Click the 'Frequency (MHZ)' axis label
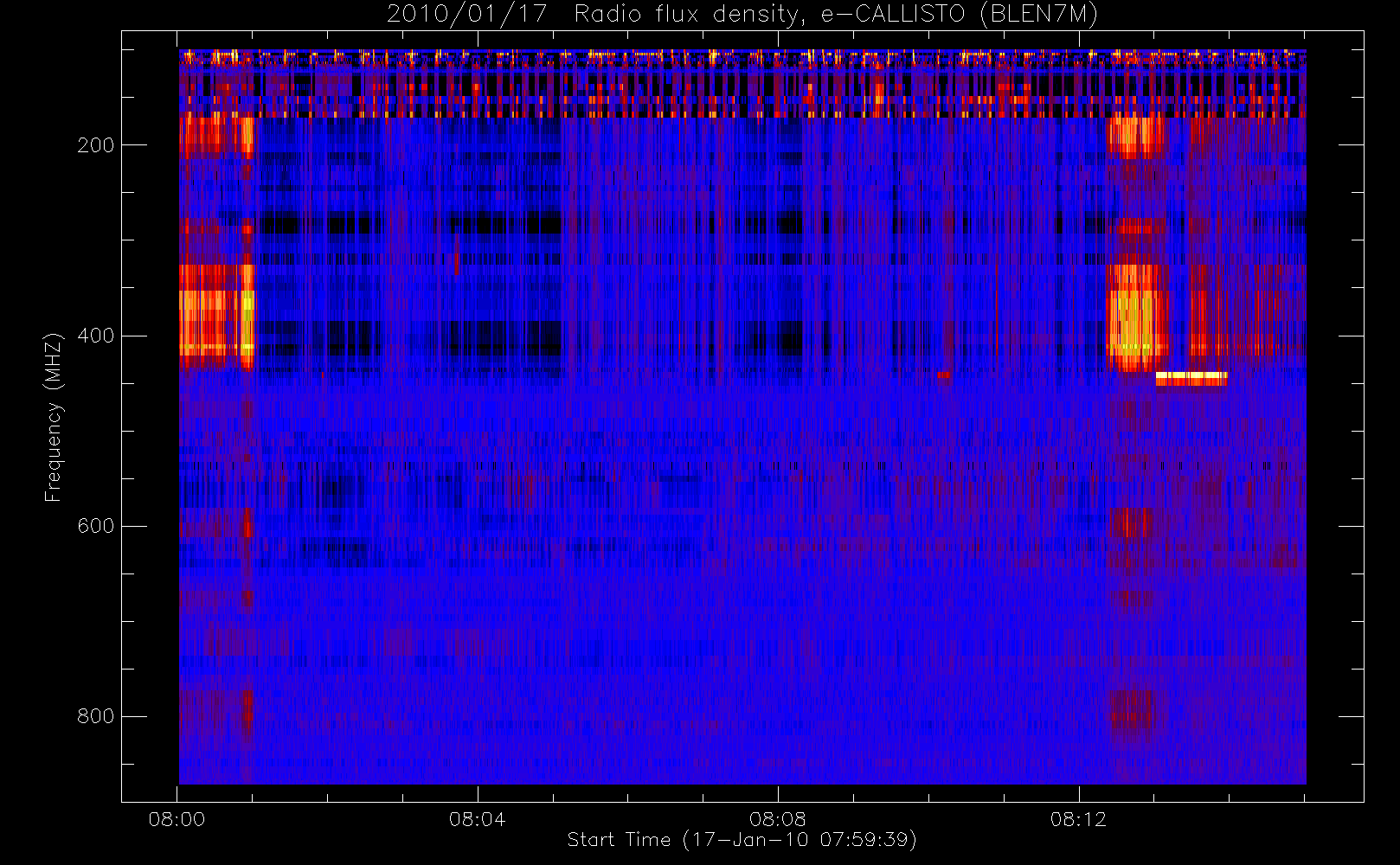 click(x=54, y=417)
